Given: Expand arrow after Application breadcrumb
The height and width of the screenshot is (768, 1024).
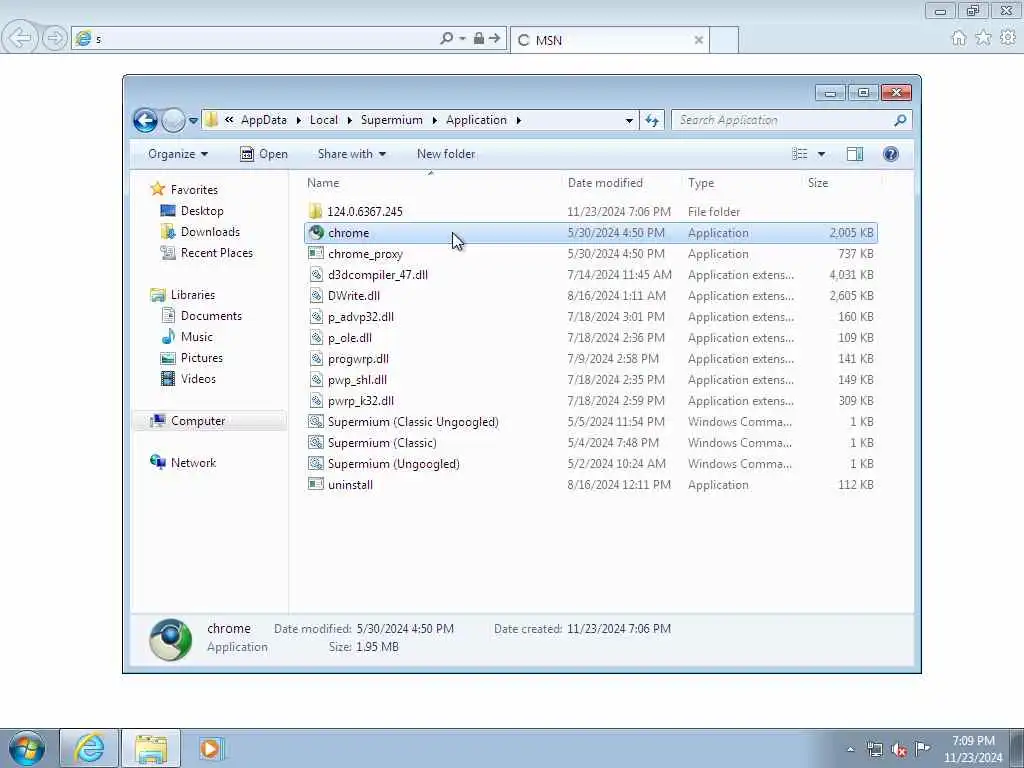Looking at the screenshot, I should click(519, 120).
